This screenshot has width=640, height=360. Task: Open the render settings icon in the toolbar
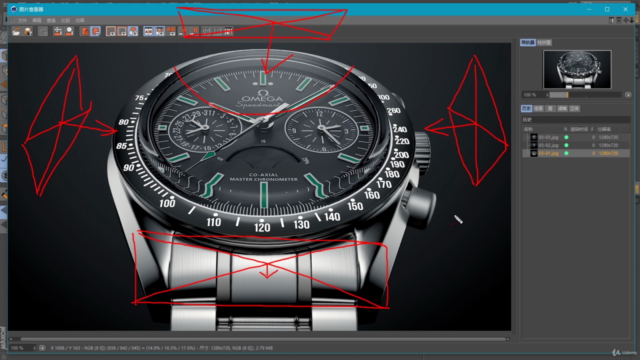click(58, 31)
